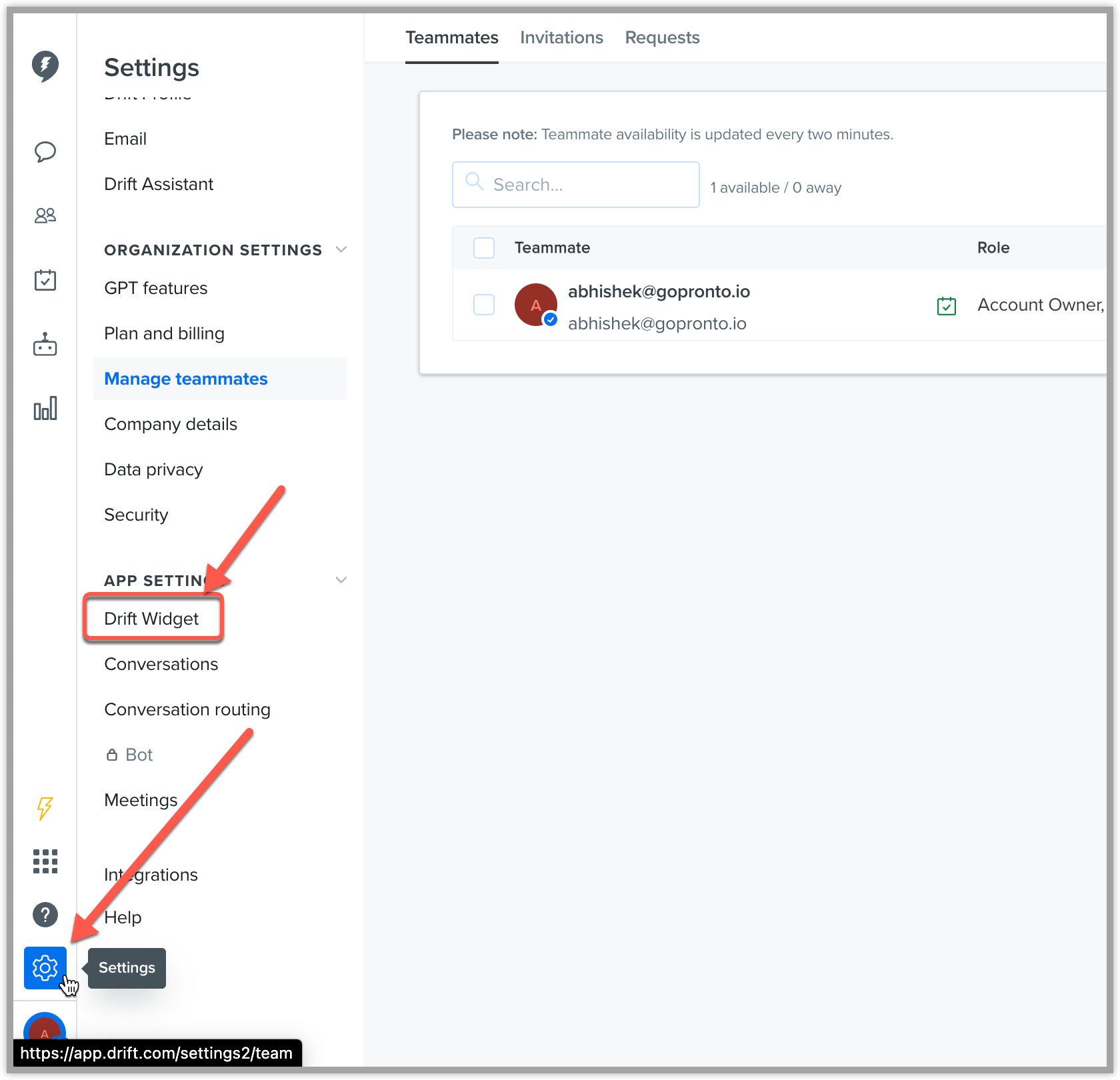This screenshot has height=1080, width=1120.
Task: Open Drift Widget settings
Action: [151, 619]
